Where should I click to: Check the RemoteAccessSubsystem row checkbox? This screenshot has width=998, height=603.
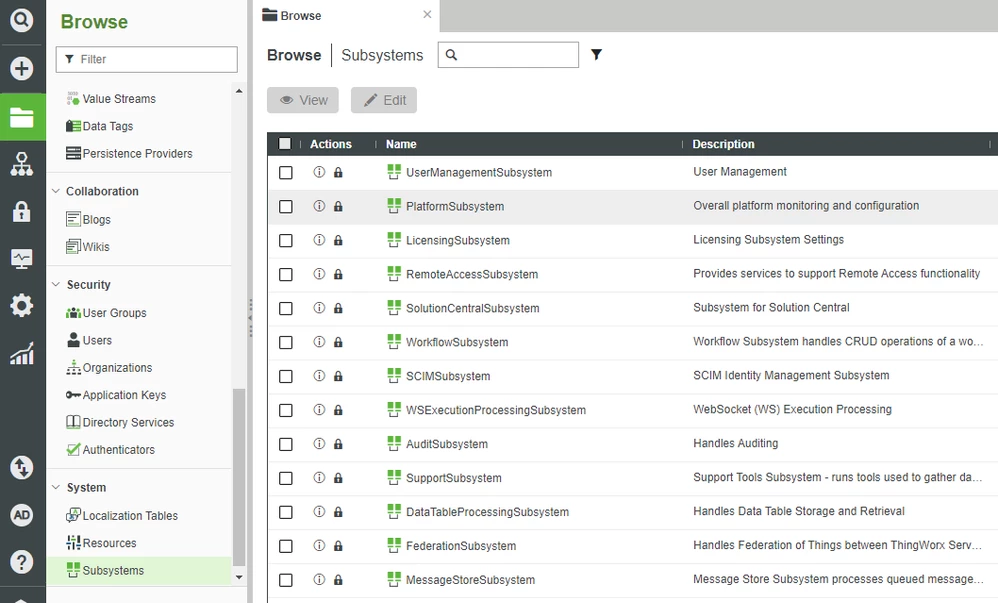[x=286, y=274]
